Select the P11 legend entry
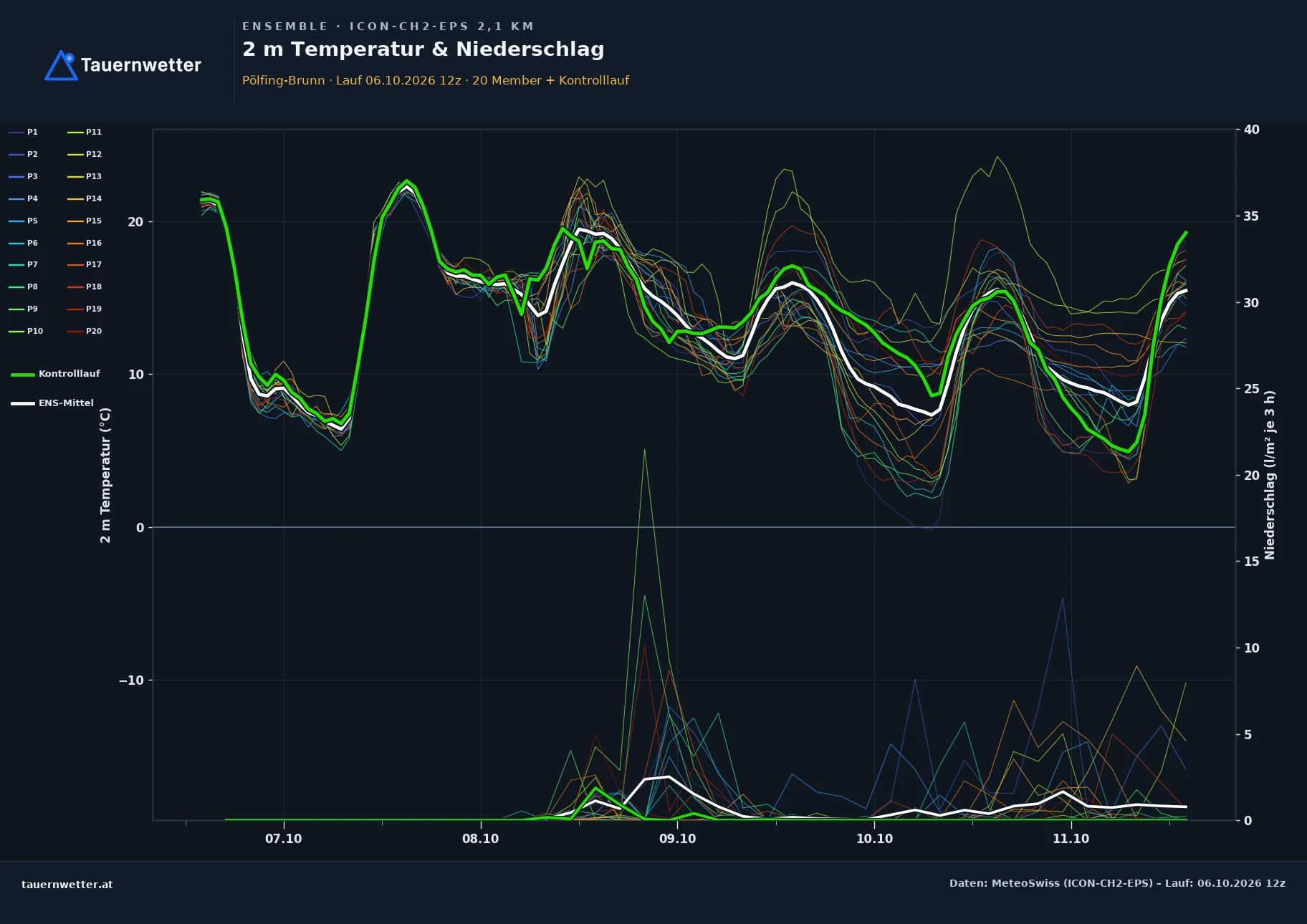This screenshot has height=924, width=1307. click(85, 133)
